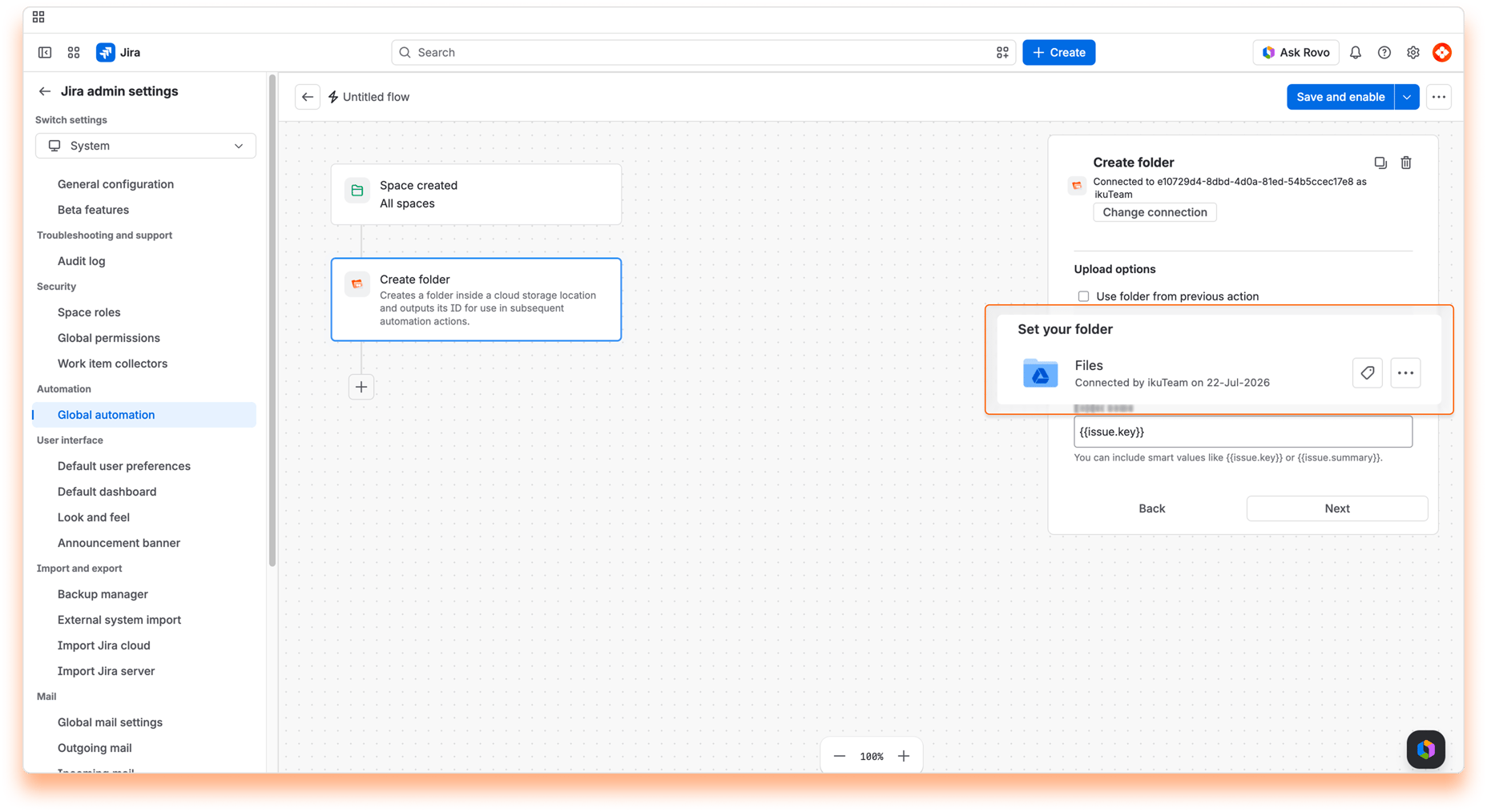Enable Use folder from previous action
This screenshot has height=812, width=1487.
point(1083,296)
